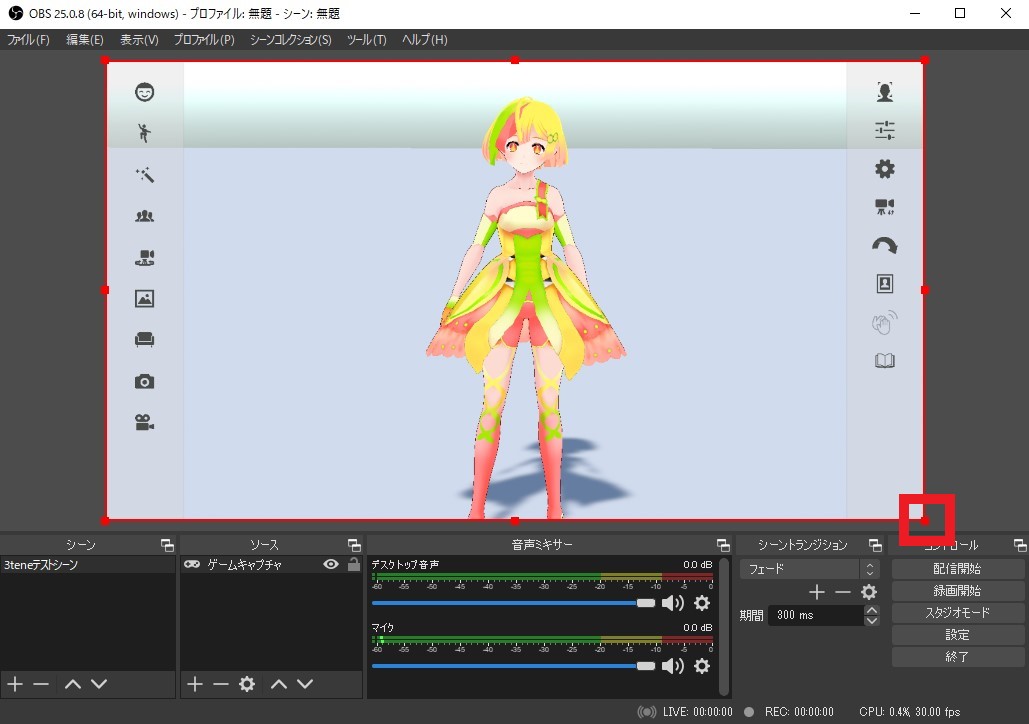Click the webcam icon in right sidebar
Screen dimensions: 1029x724
point(885,207)
